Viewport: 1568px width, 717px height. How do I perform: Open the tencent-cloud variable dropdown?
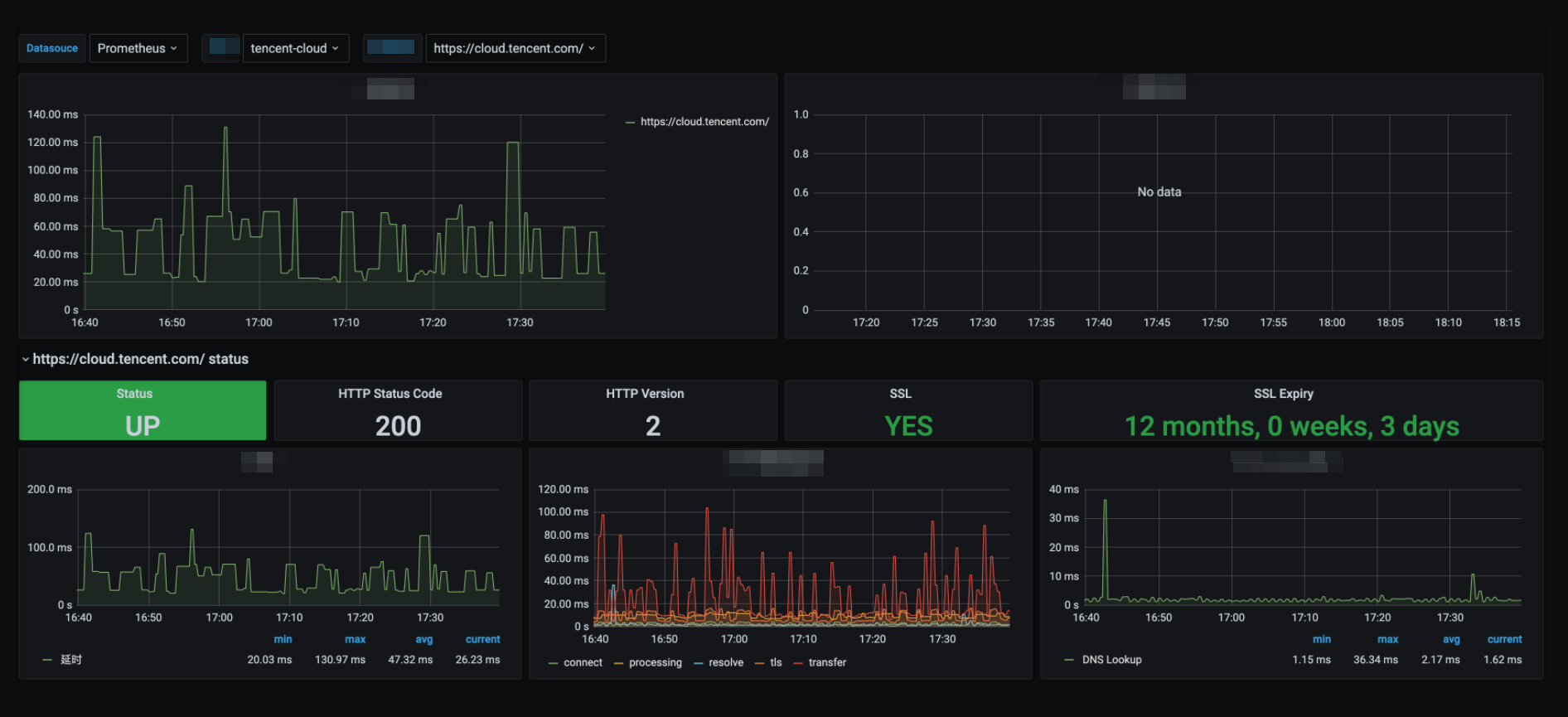pyautogui.click(x=294, y=48)
